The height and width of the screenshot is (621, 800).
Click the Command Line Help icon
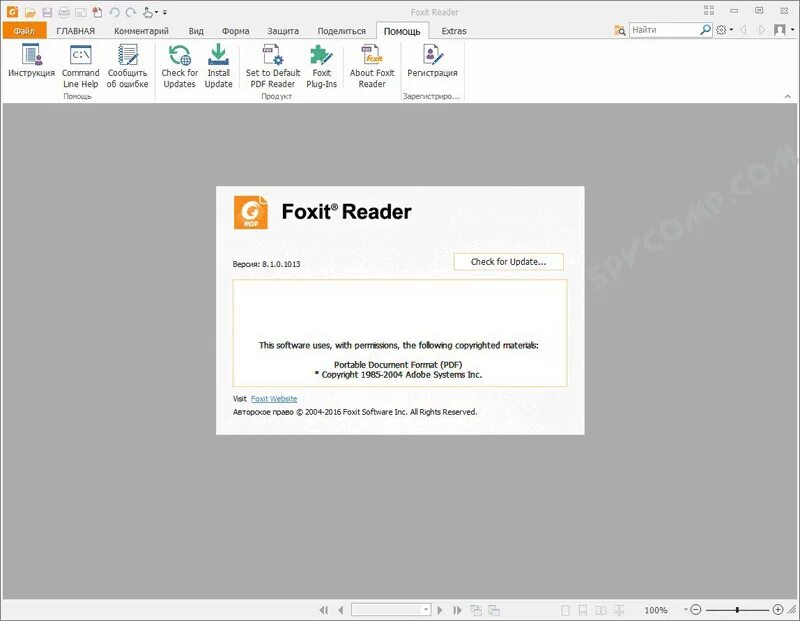click(80, 68)
